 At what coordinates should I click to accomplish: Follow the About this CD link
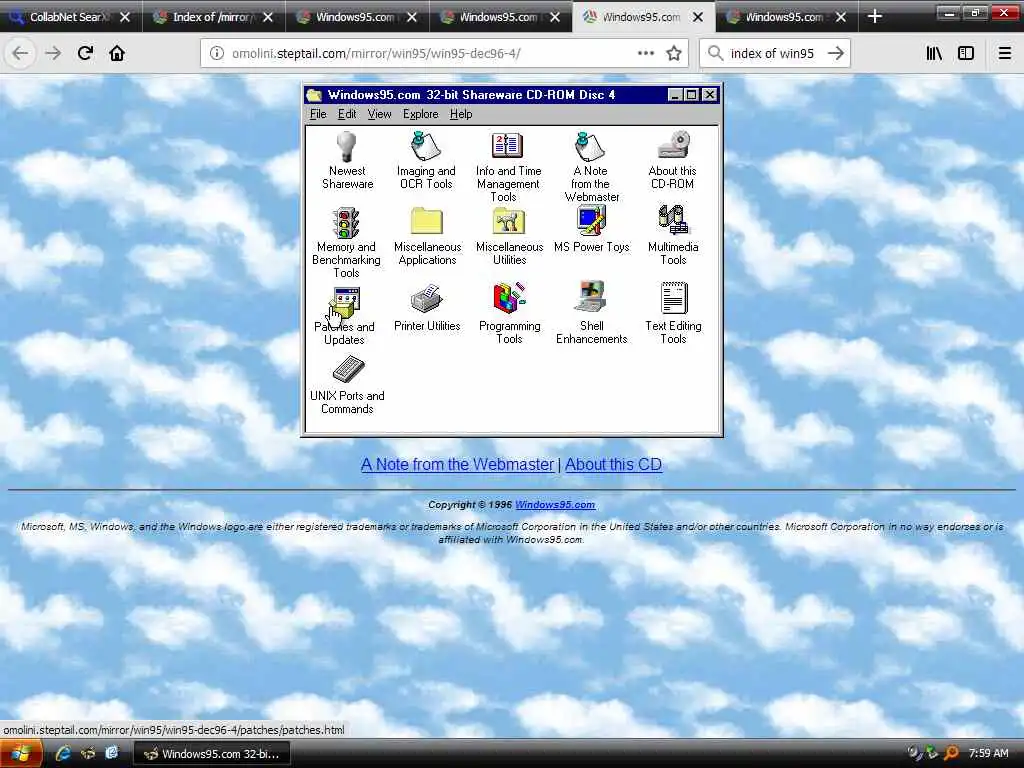pyautogui.click(x=613, y=464)
